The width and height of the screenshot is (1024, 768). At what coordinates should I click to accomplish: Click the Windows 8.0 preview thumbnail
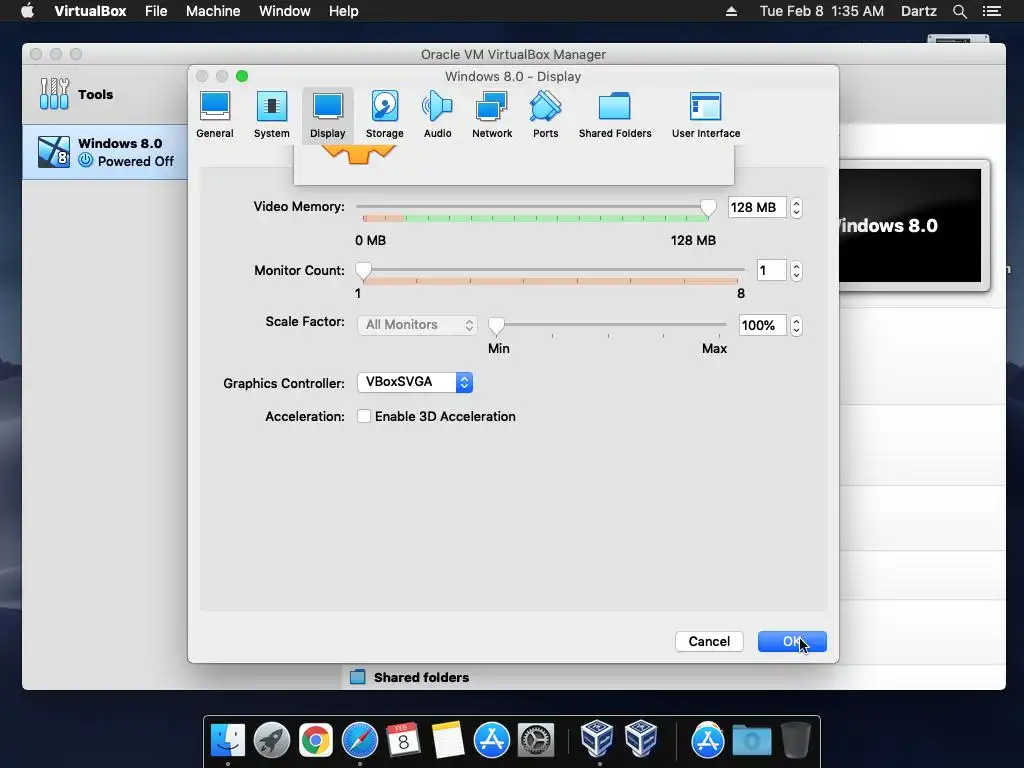910,225
